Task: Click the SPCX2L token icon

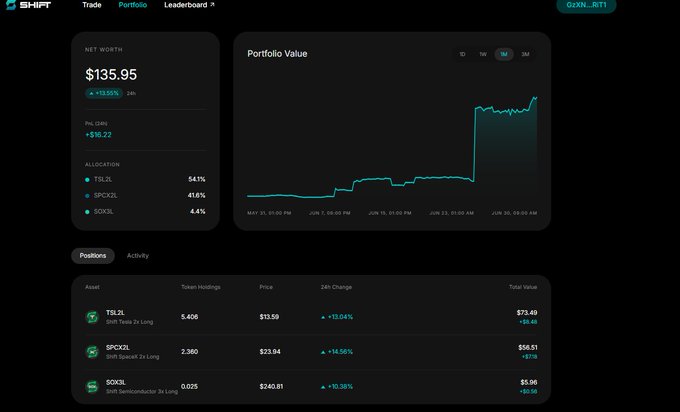Action: pos(92,352)
